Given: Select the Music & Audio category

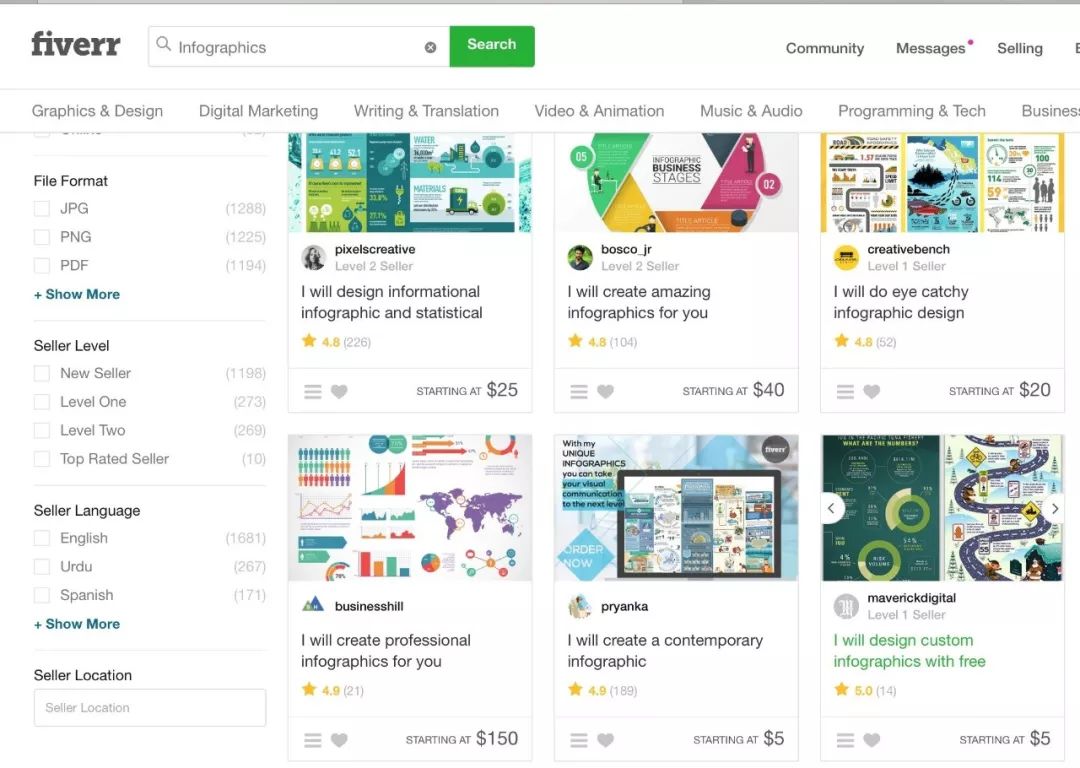Looking at the screenshot, I should [x=751, y=111].
